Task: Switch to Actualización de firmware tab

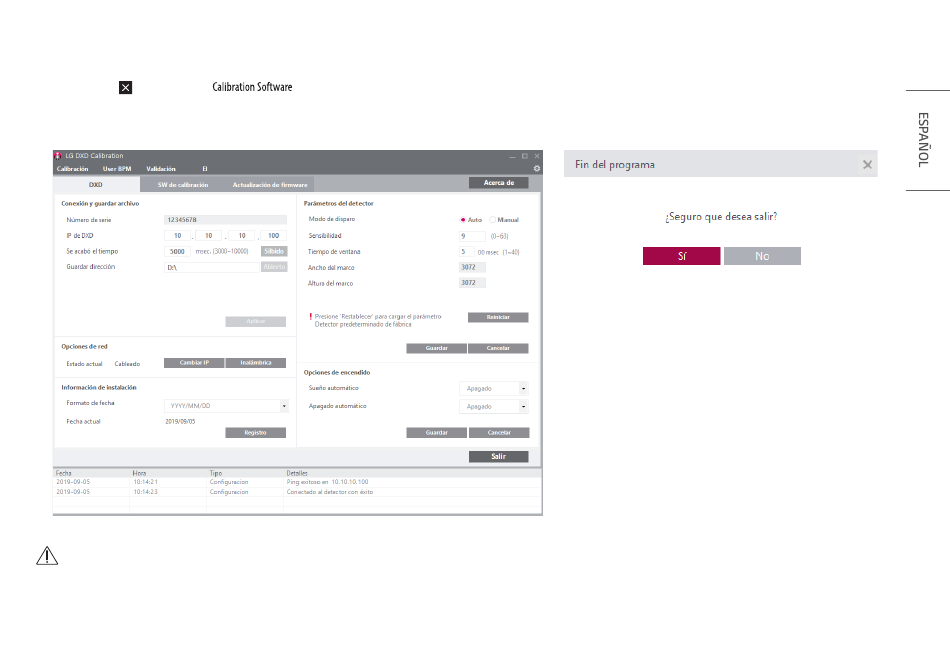Action: 270,185
